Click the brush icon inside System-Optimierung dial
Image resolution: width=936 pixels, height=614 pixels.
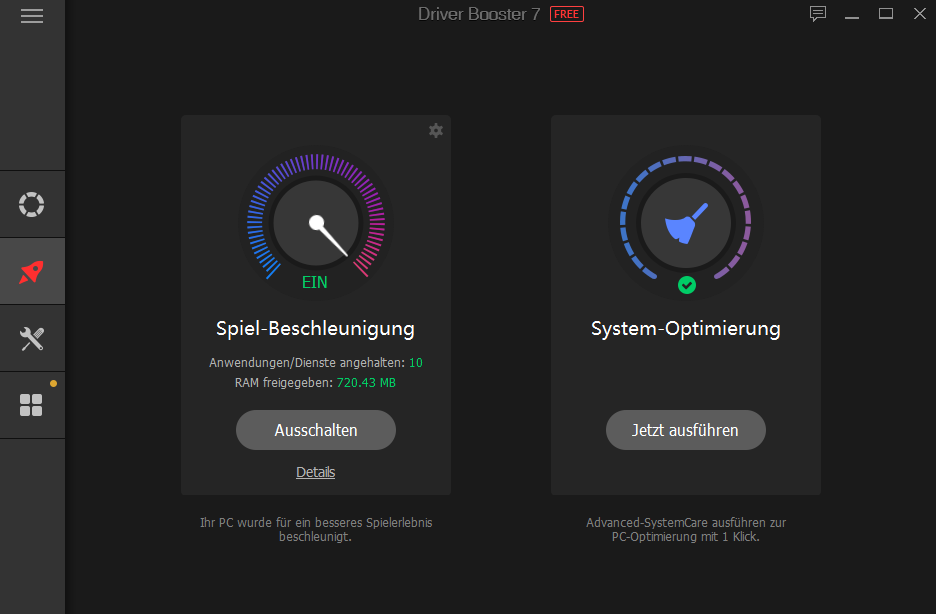coord(686,222)
